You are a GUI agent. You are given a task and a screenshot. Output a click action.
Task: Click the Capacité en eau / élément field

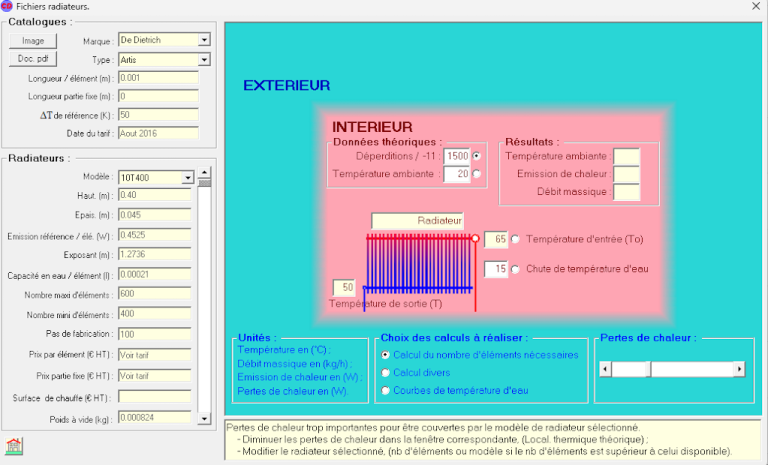[x=155, y=274]
